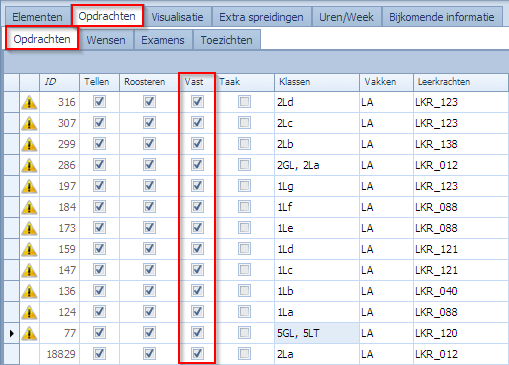Click the warning icon on row 299
This screenshot has height=365, width=509.
pos(29,144)
